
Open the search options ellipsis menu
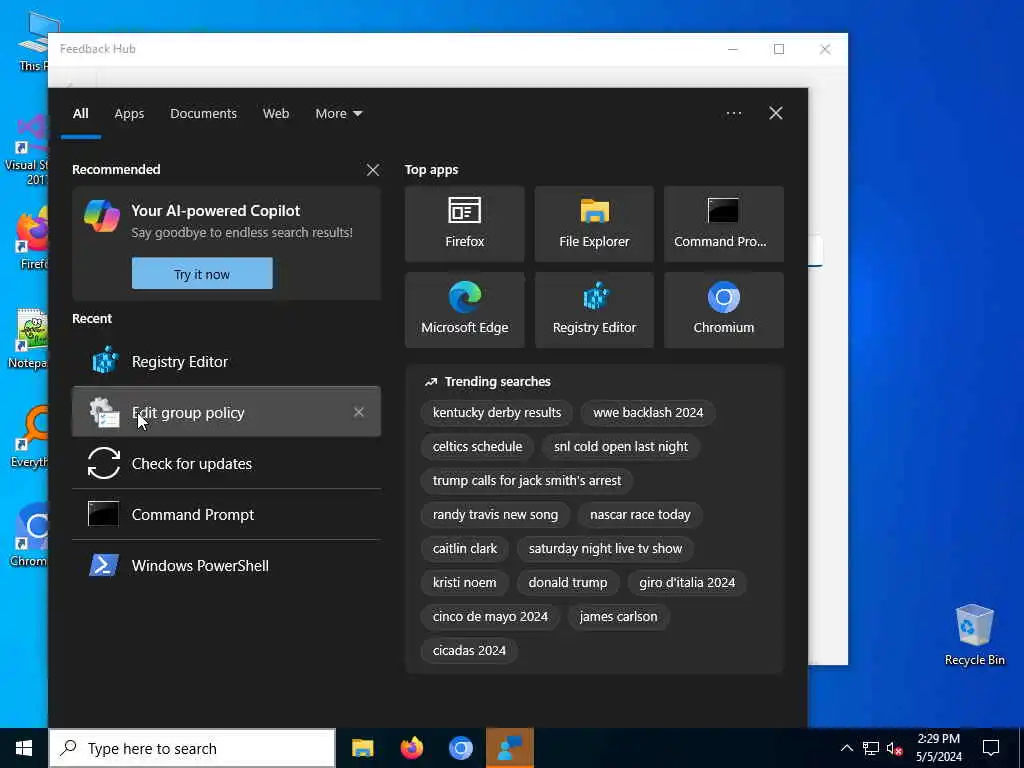pyautogui.click(x=733, y=114)
